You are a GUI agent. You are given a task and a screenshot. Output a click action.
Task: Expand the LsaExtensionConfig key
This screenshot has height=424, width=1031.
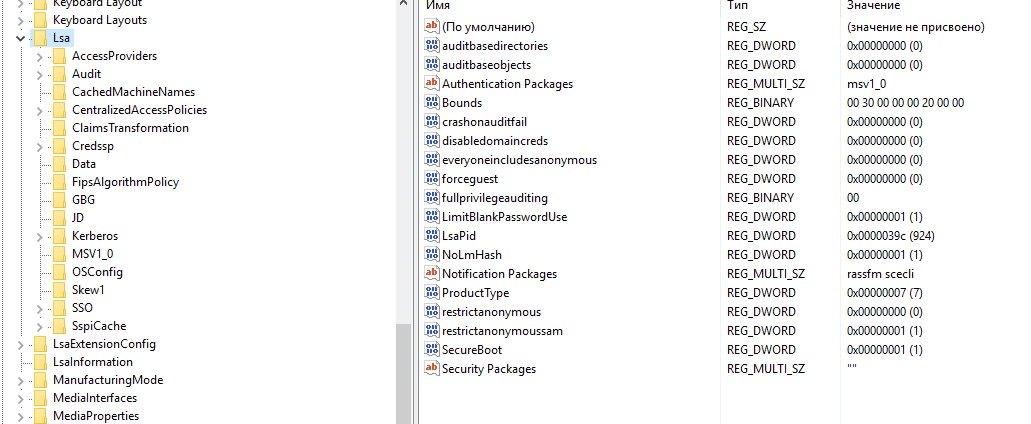point(21,344)
